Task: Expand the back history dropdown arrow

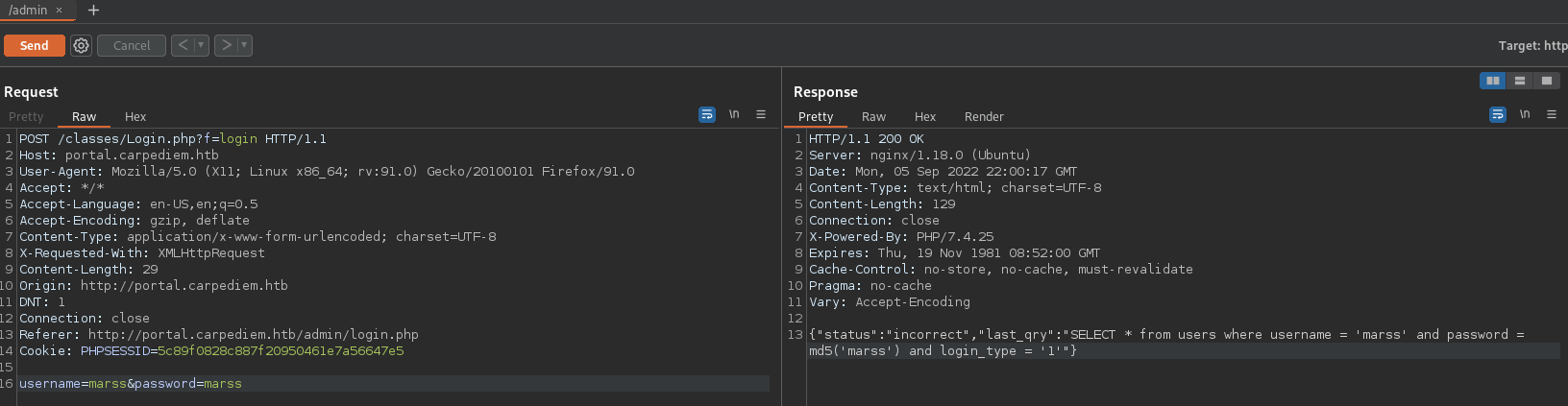Action: 201,45
